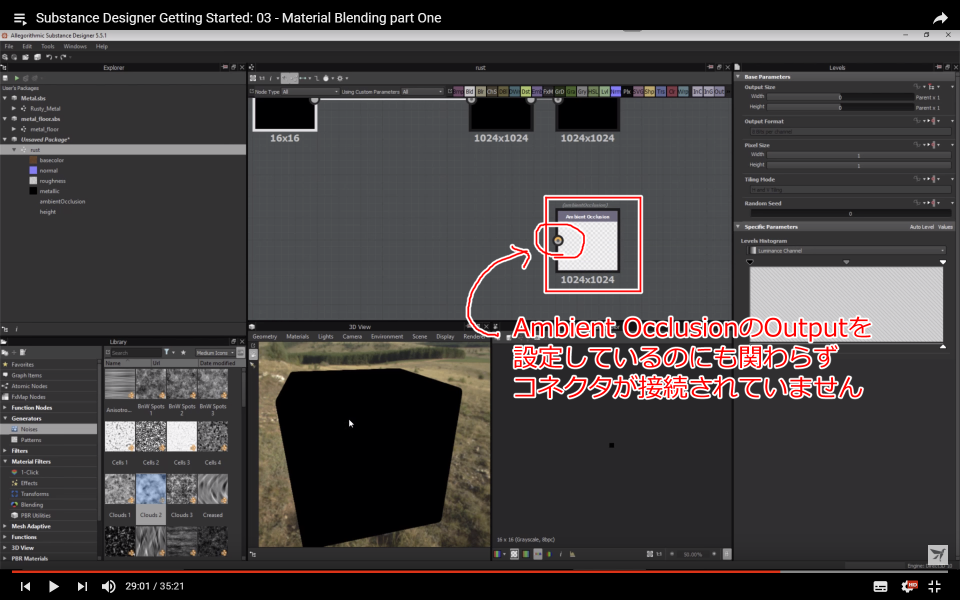Click the 2D view histogram icon

pyautogui.click(x=572, y=554)
